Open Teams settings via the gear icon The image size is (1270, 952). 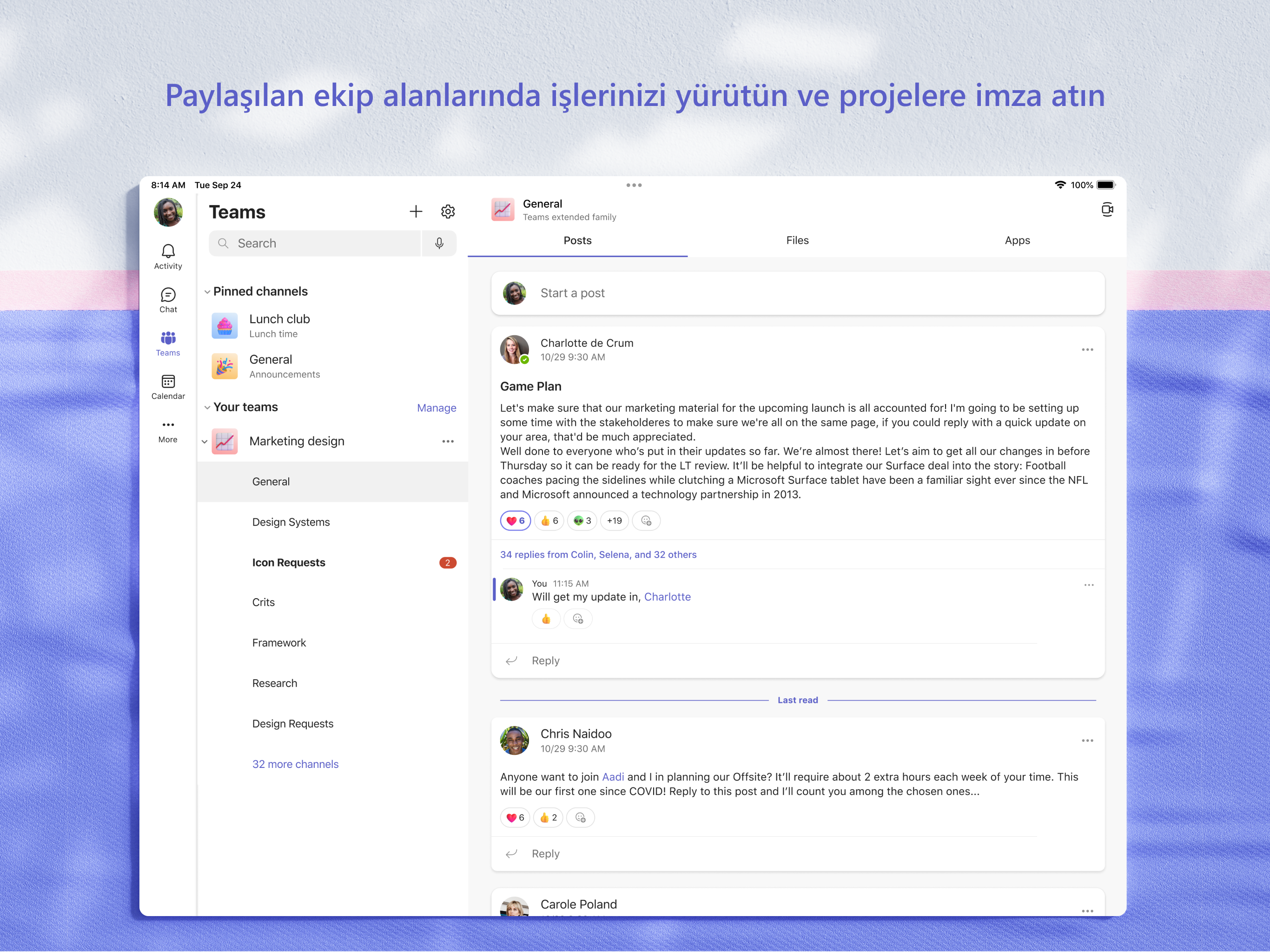click(x=448, y=212)
